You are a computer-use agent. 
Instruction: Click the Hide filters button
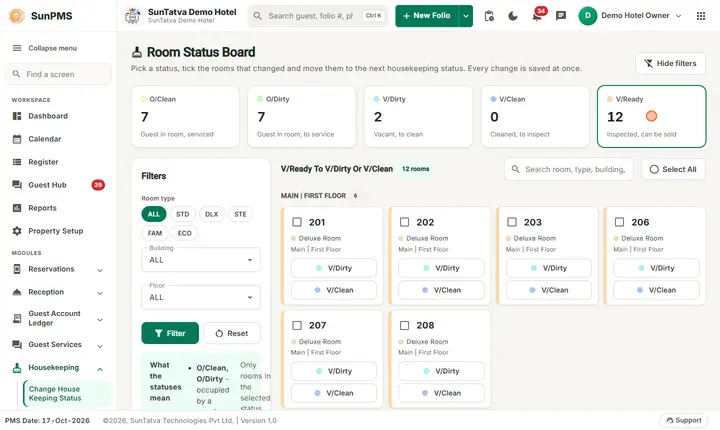coord(670,63)
